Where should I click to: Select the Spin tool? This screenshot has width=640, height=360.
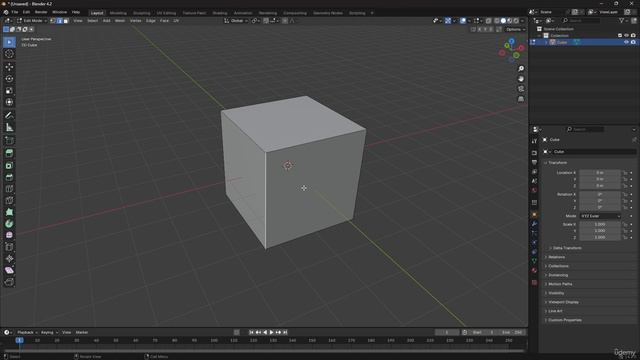point(9,224)
